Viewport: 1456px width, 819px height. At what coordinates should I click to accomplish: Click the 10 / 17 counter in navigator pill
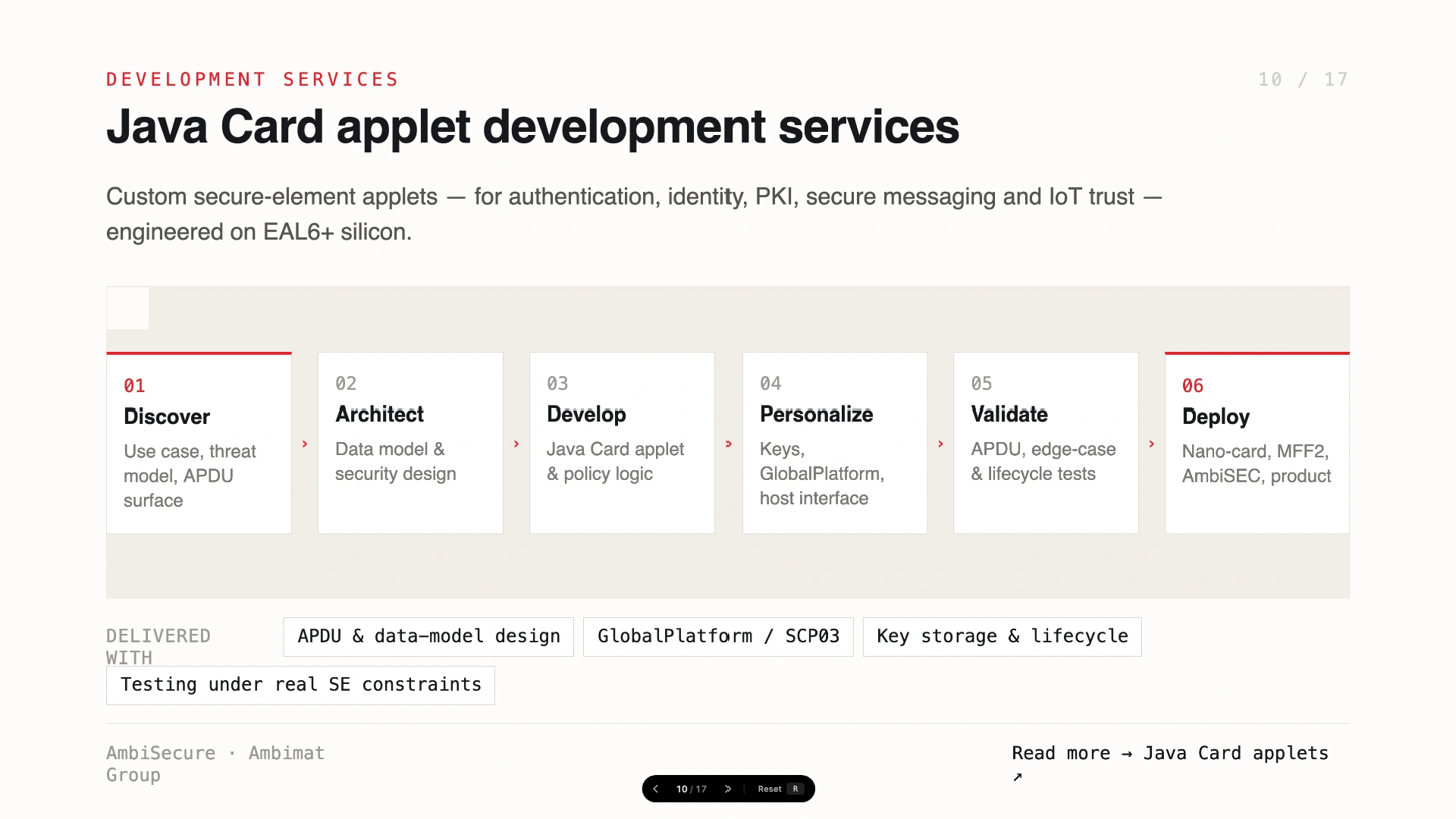[691, 789]
